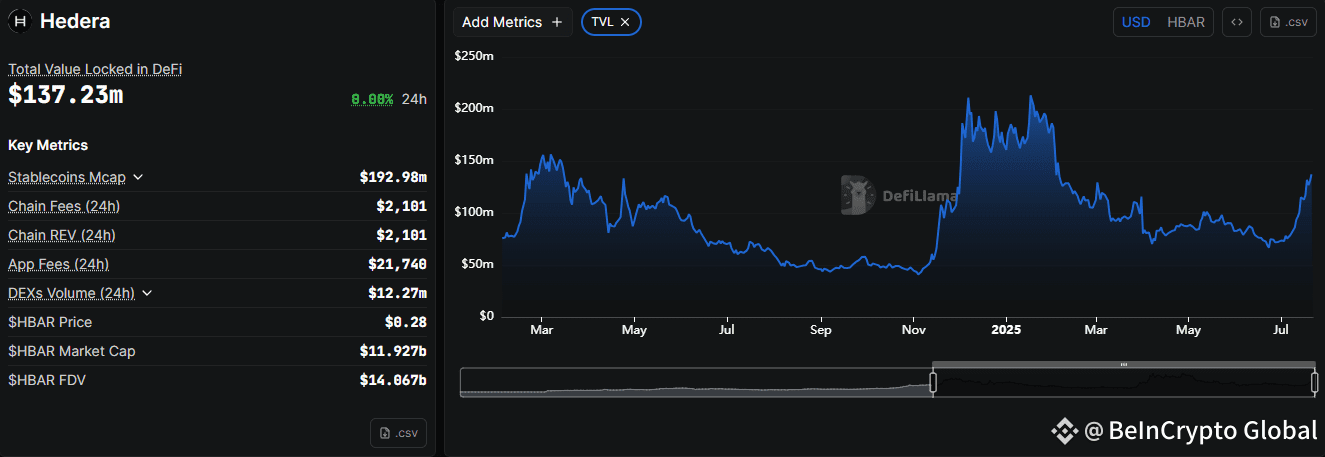
Task: Click the Nov x-axis label
Action: pyautogui.click(x=913, y=329)
